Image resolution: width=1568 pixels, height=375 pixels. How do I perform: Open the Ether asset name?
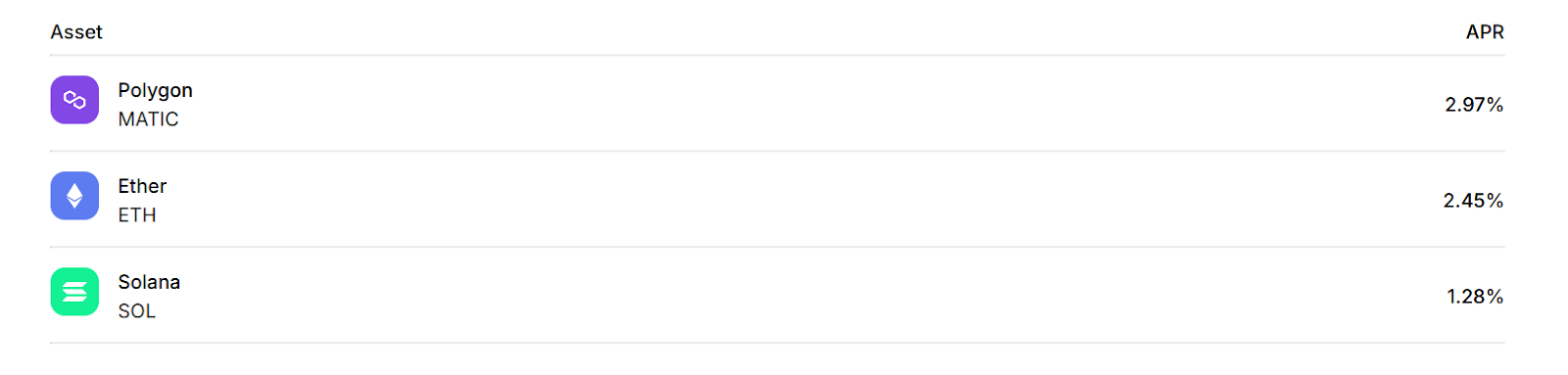142,186
